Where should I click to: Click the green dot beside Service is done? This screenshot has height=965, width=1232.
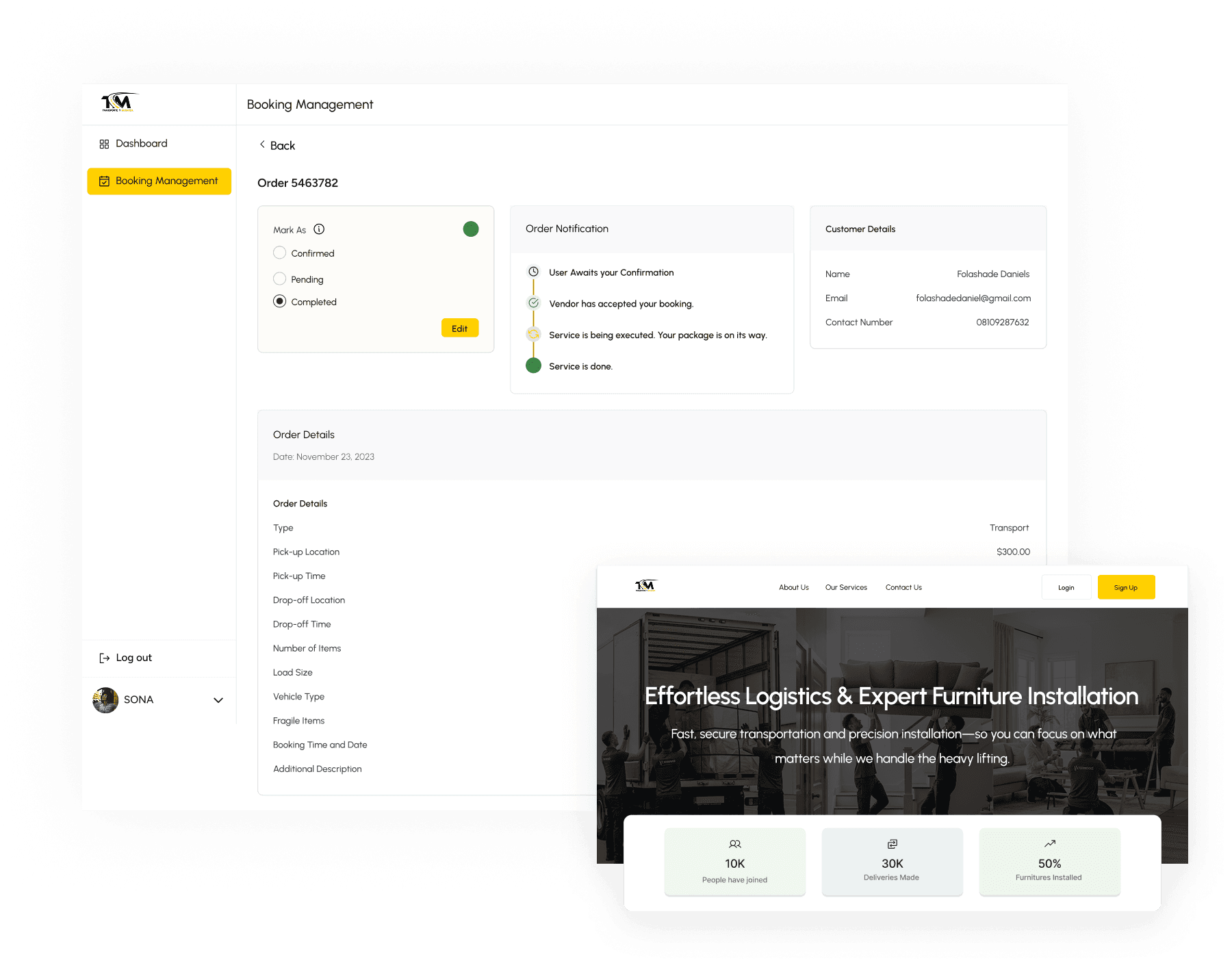pos(533,366)
